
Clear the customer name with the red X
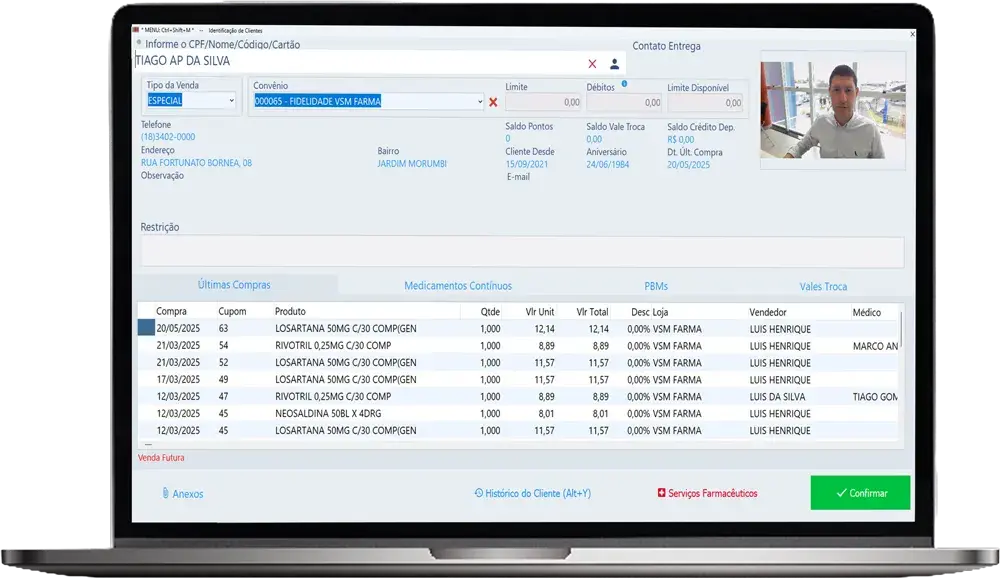click(592, 63)
